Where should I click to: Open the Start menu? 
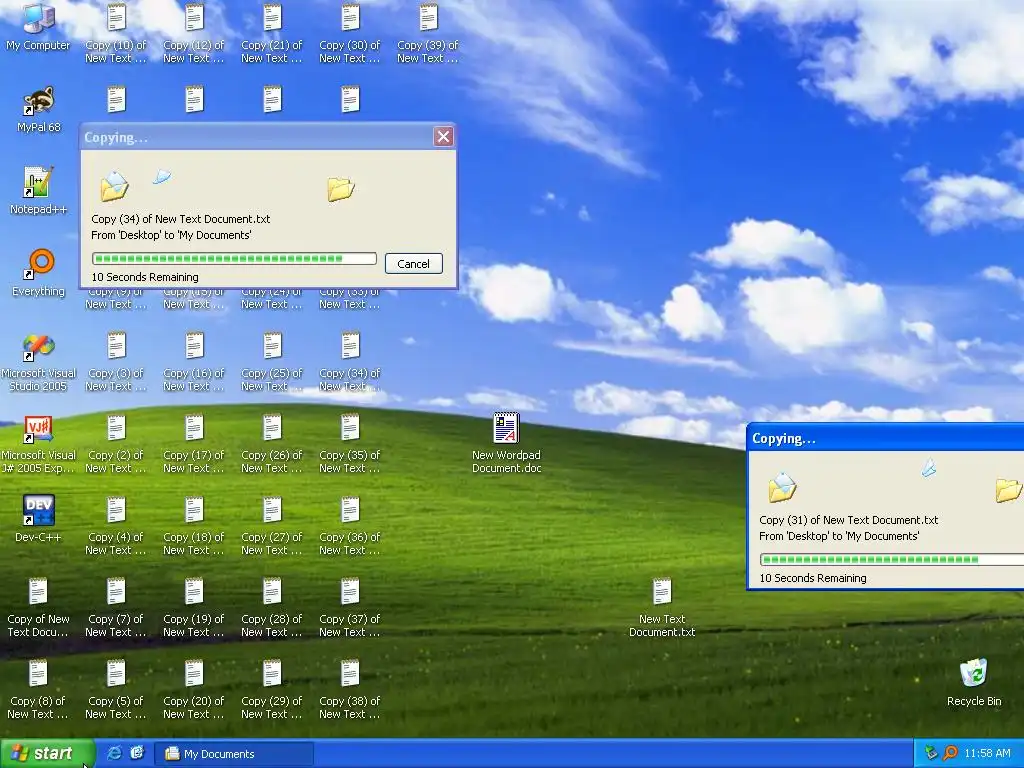[x=46, y=754]
